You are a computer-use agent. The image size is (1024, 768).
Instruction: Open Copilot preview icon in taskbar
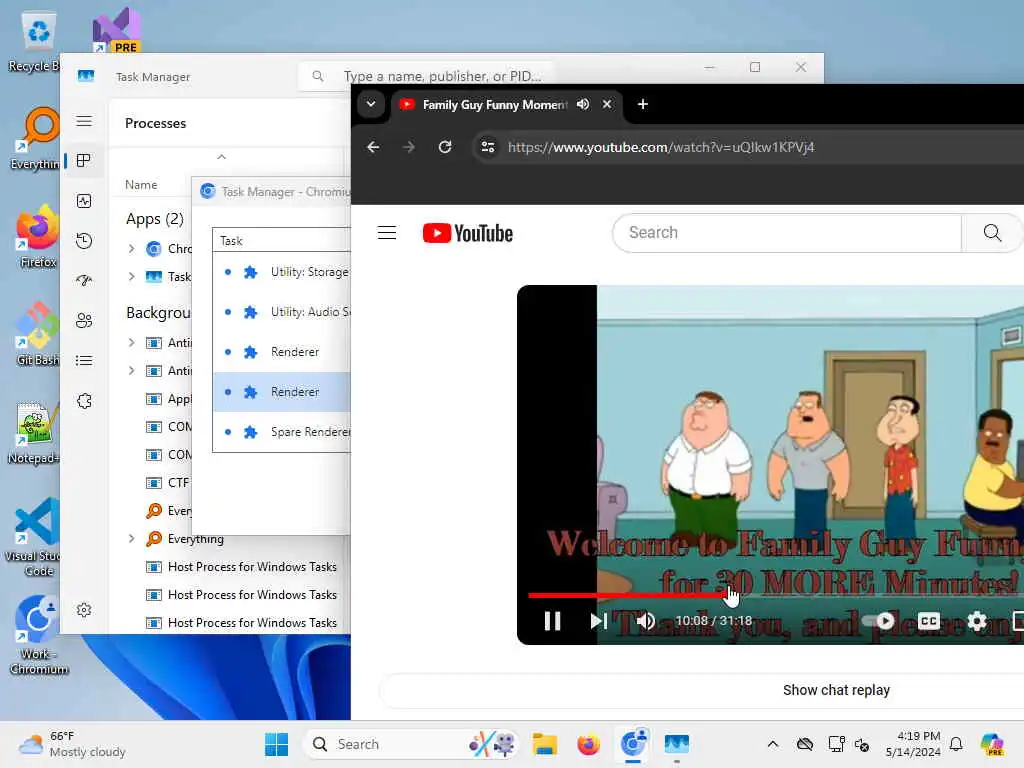pos(992,744)
